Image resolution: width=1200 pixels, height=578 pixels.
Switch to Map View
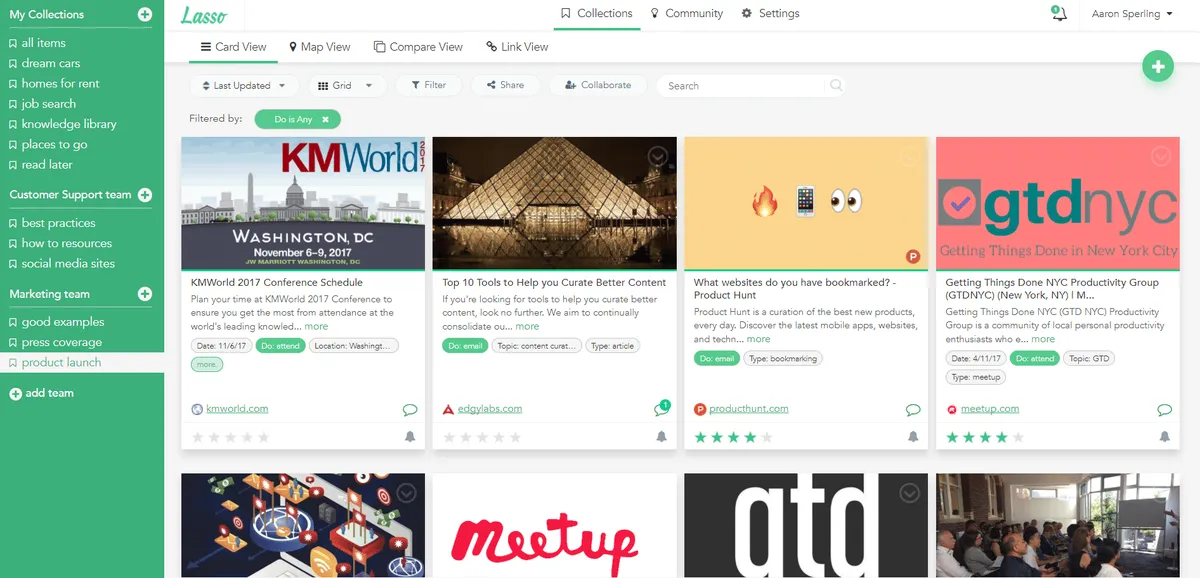pyautogui.click(x=319, y=47)
